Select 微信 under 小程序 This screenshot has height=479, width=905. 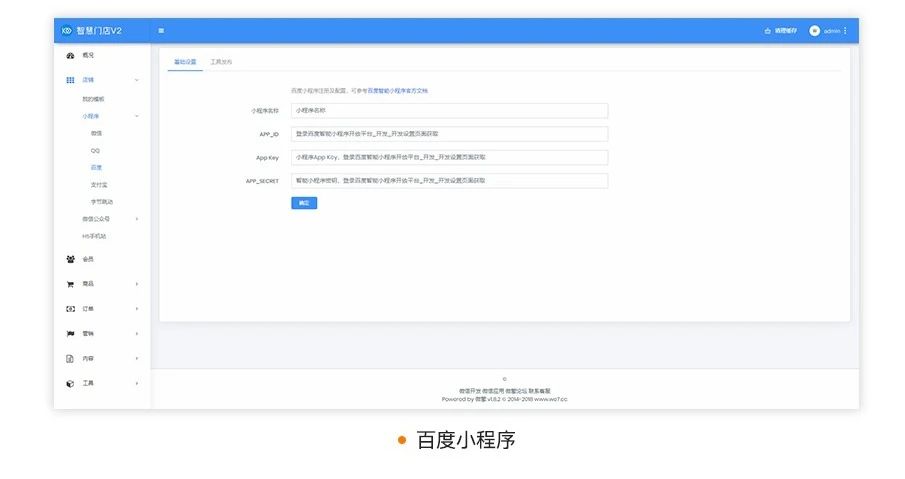pos(96,133)
